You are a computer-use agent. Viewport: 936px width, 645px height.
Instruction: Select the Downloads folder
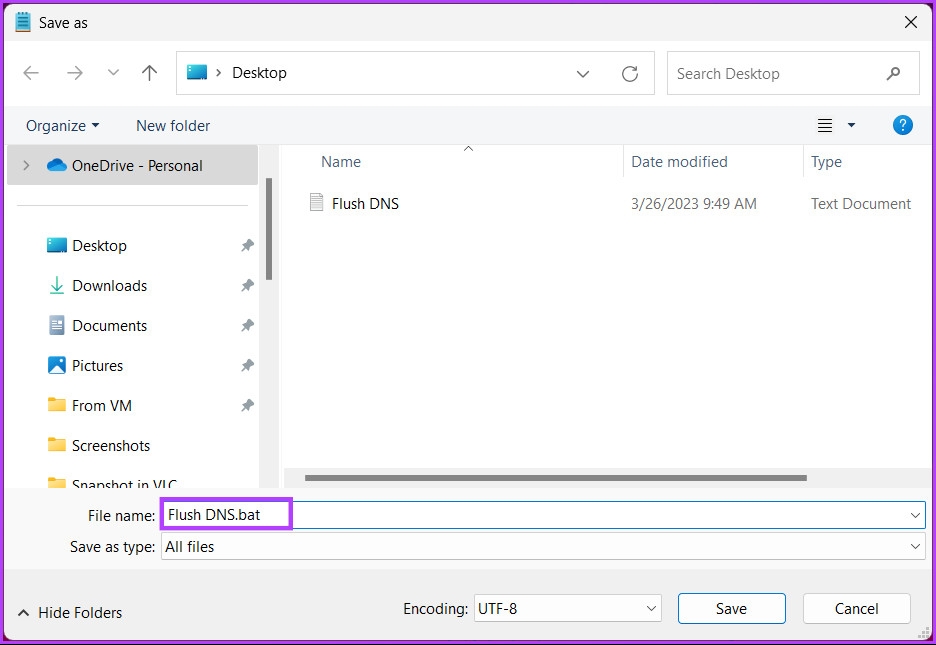(107, 285)
